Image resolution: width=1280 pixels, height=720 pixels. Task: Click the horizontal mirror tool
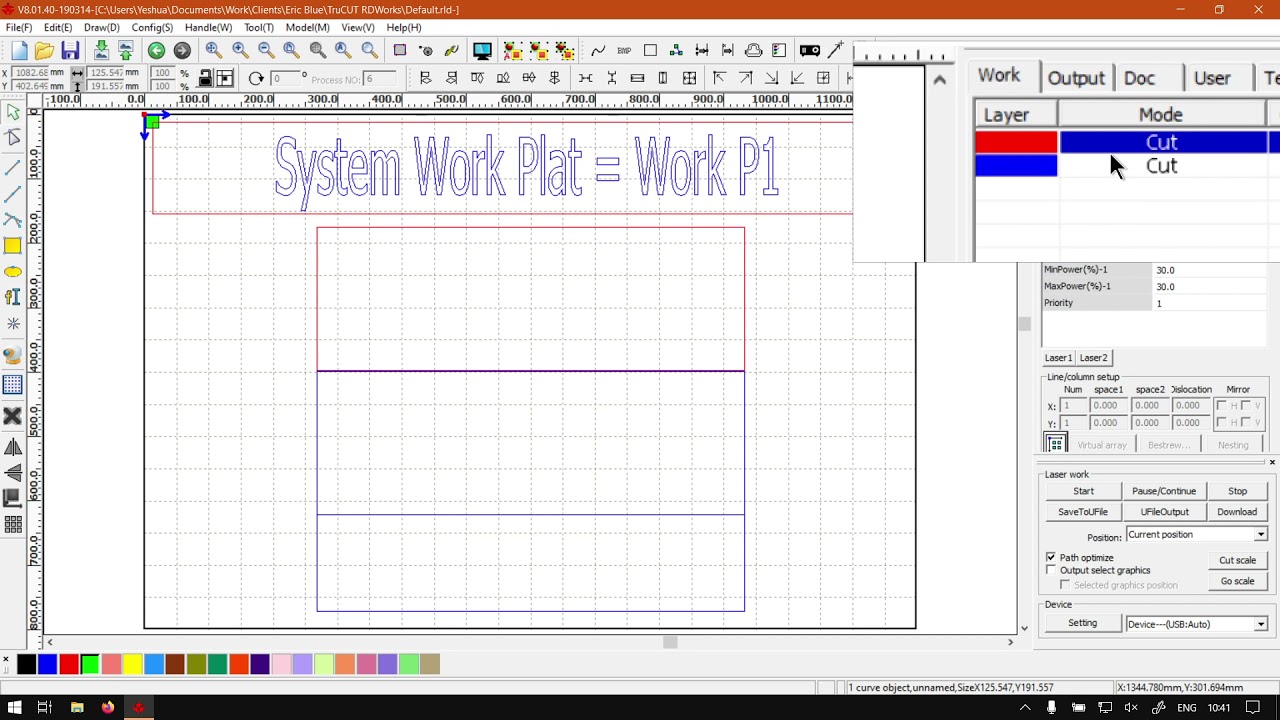tap(13, 448)
